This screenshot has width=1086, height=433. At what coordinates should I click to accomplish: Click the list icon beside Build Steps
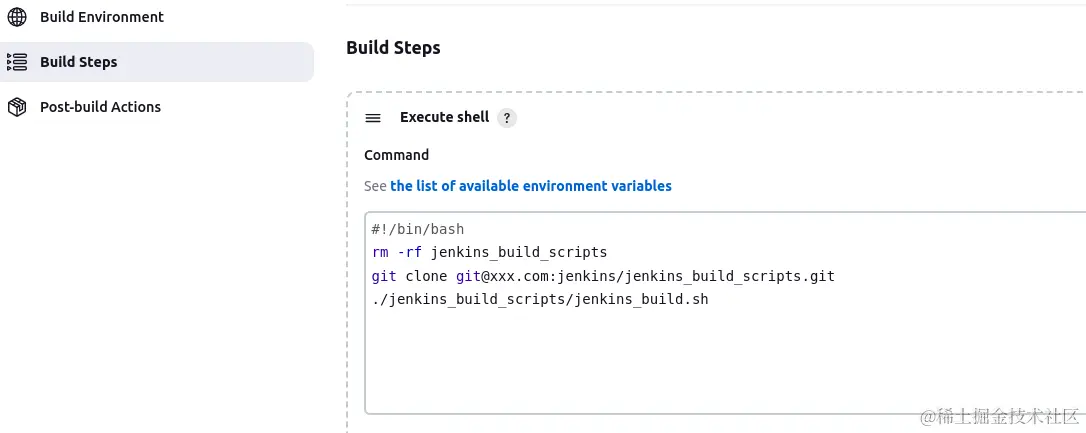point(17,62)
